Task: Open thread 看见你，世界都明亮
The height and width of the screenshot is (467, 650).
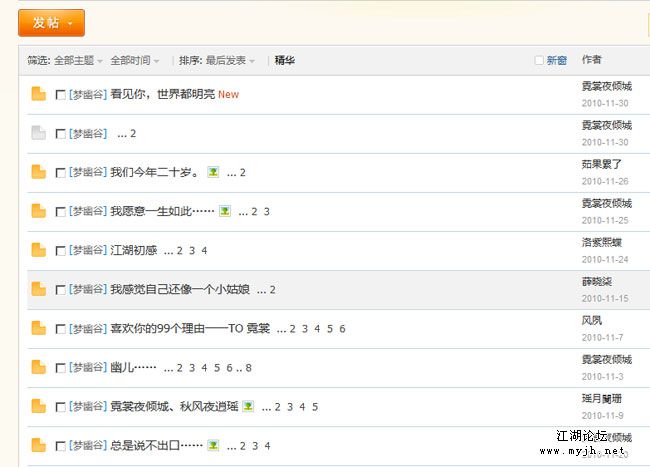Action: [x=162, y=94]
